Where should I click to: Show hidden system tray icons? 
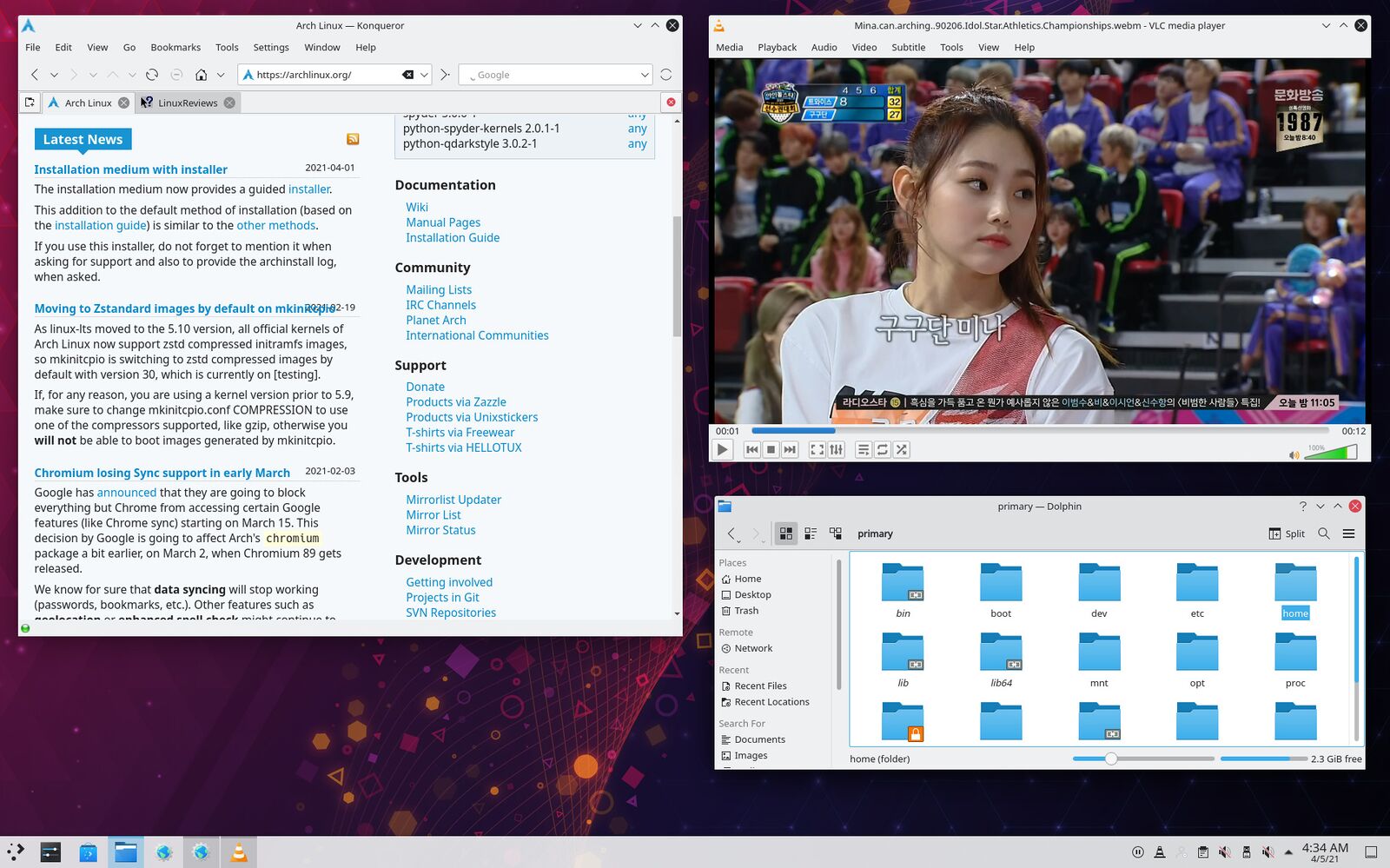pyautogui.click(x=1288, y=852)
